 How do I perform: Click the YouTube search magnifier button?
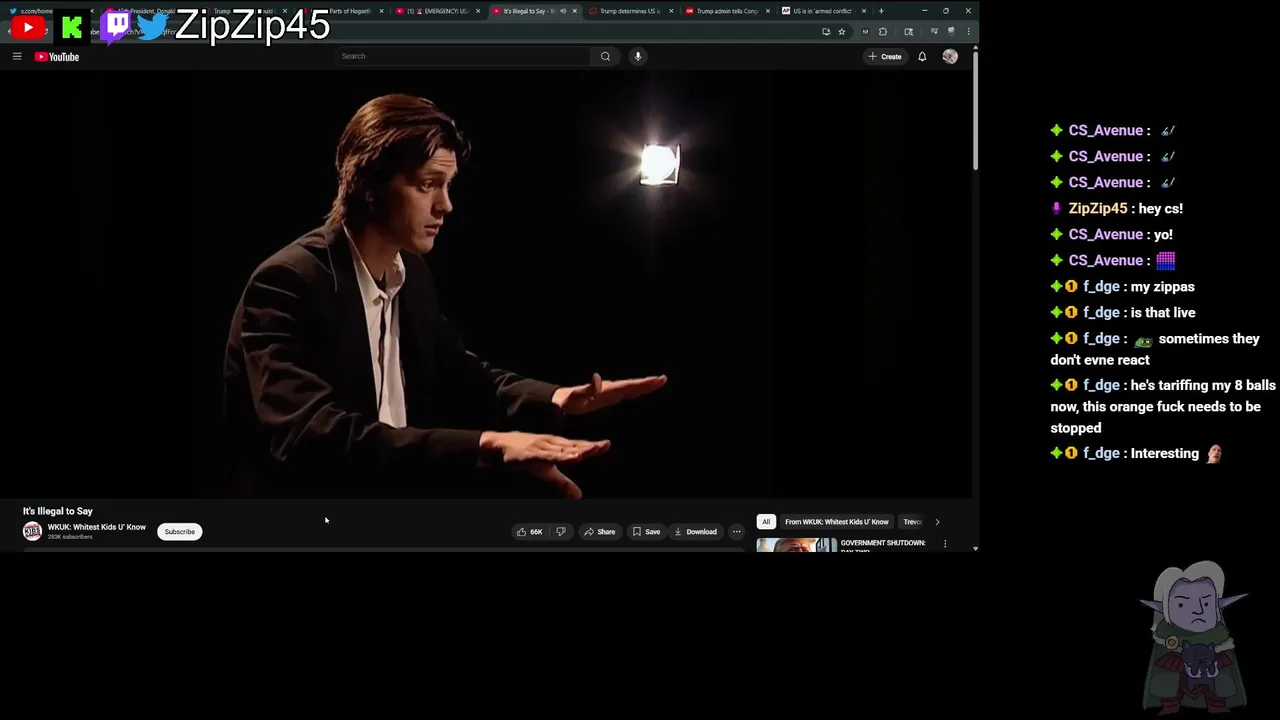pos(605,56)
